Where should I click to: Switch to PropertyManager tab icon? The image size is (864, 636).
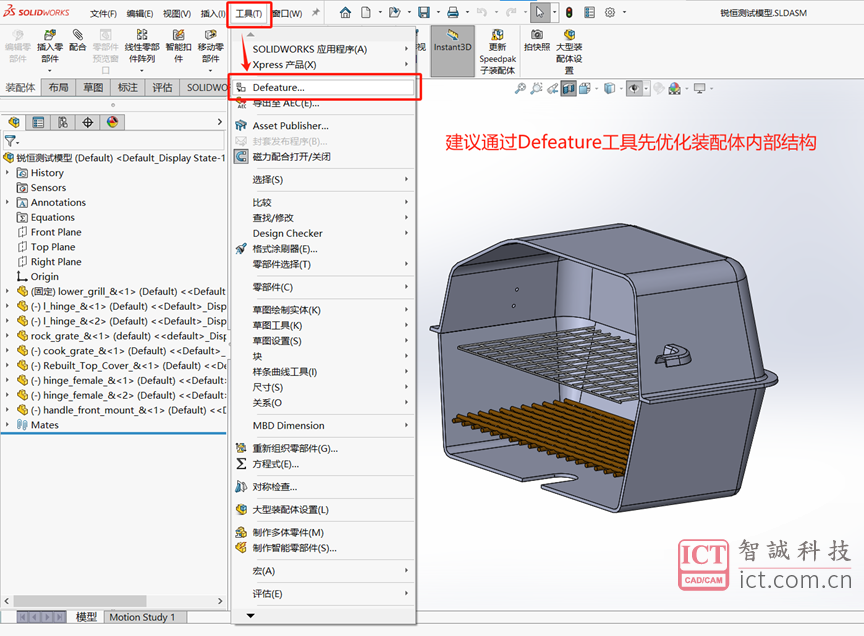[x=38, y=122]
